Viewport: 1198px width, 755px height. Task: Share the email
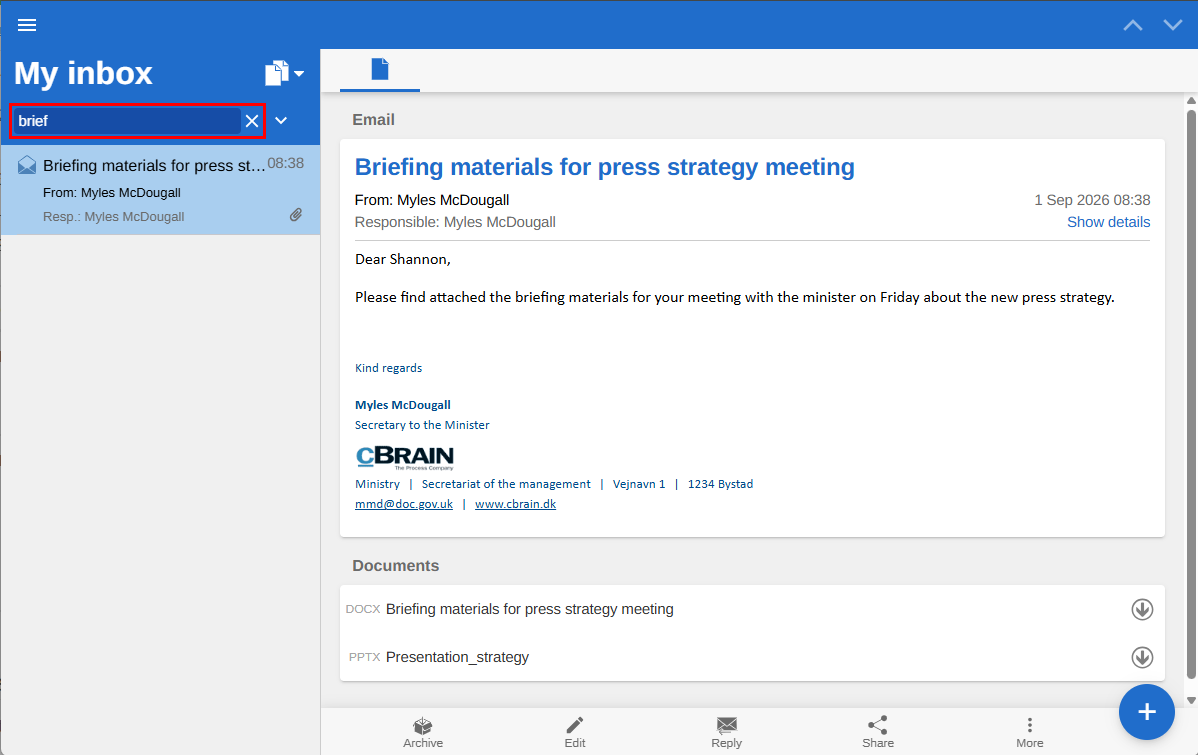point(877,732)
